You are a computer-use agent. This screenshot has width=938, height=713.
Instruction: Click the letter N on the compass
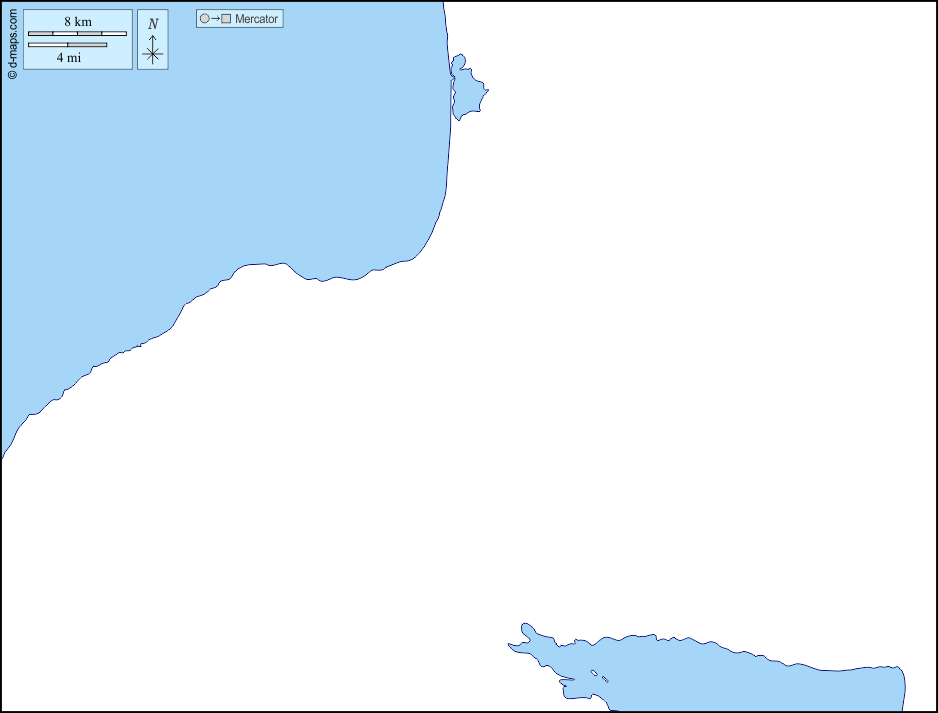(152, 24)
